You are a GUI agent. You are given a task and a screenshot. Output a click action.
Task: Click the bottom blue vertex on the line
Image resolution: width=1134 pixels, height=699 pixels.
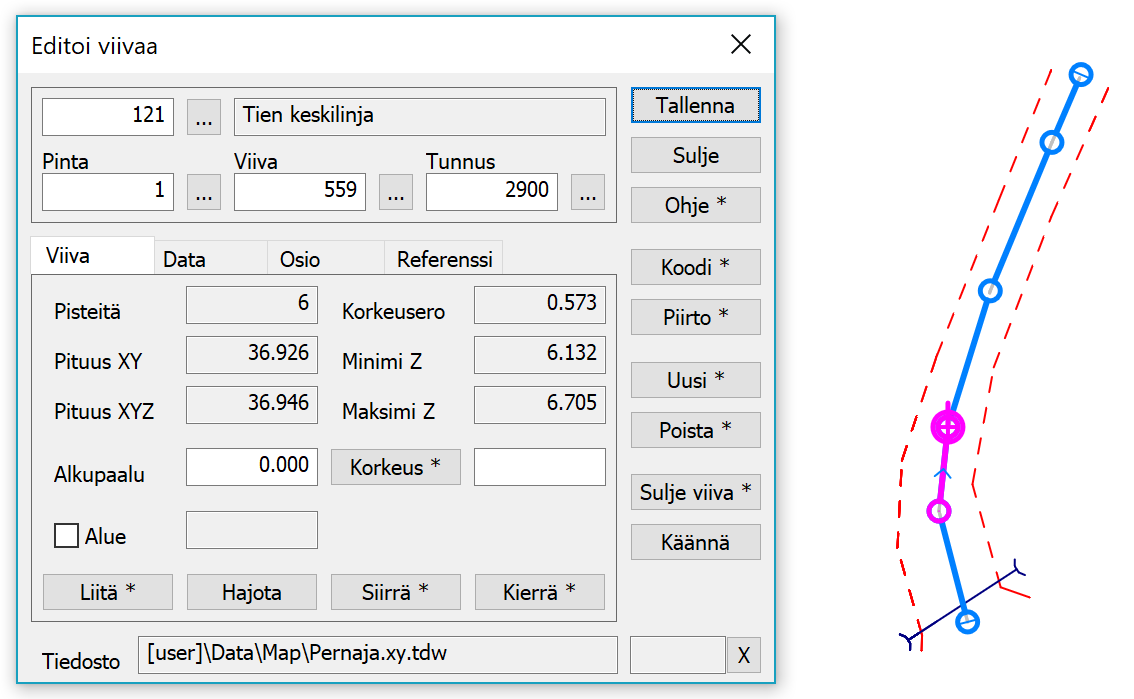pyautogui.click(x=966, y=622)
